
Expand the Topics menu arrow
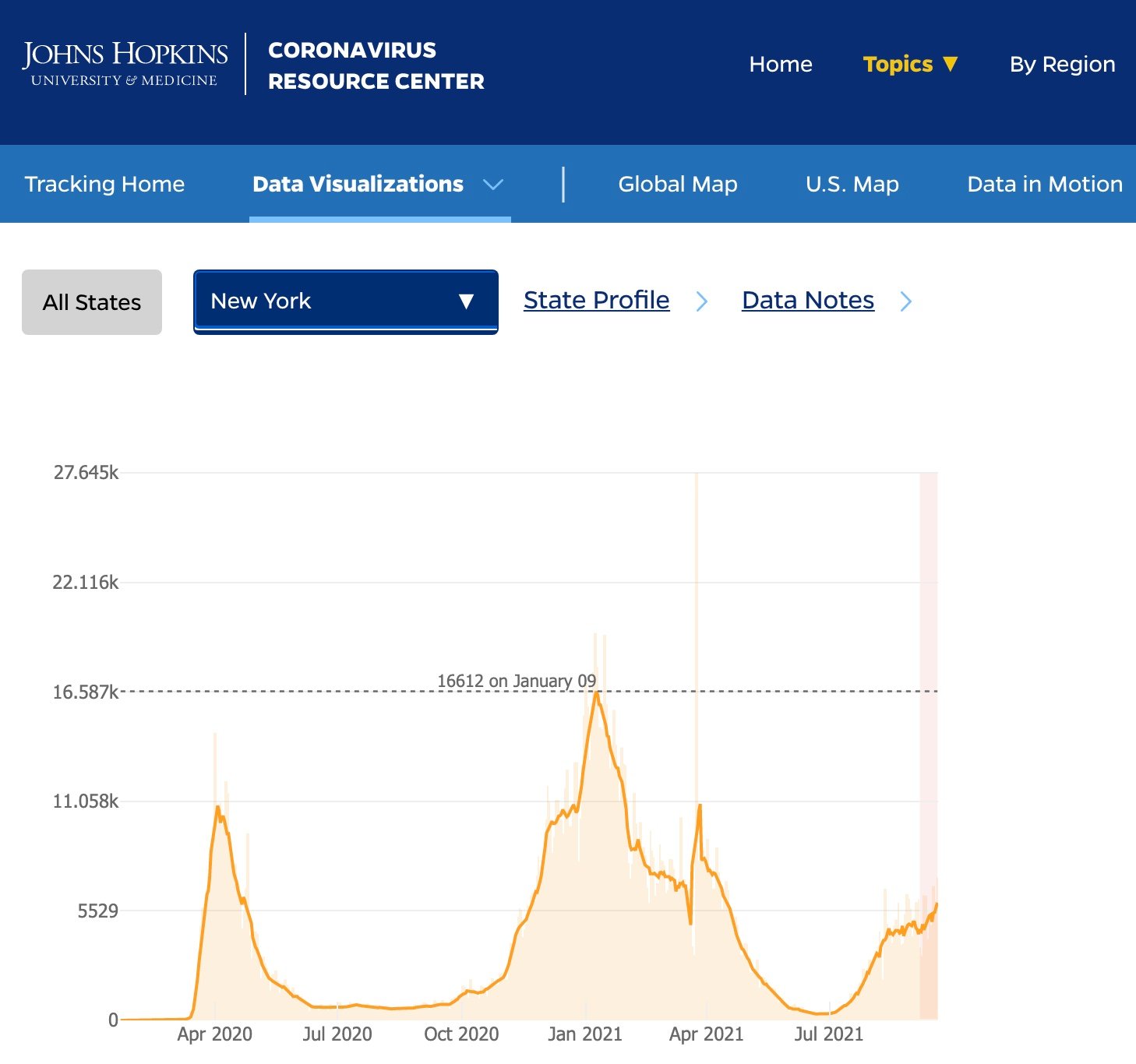950,64
